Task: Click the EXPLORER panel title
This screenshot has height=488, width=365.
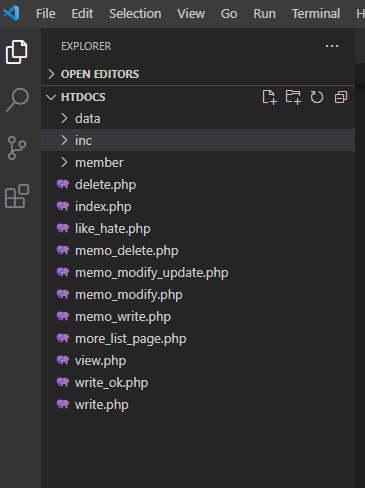Action: (x=86, y=46)
